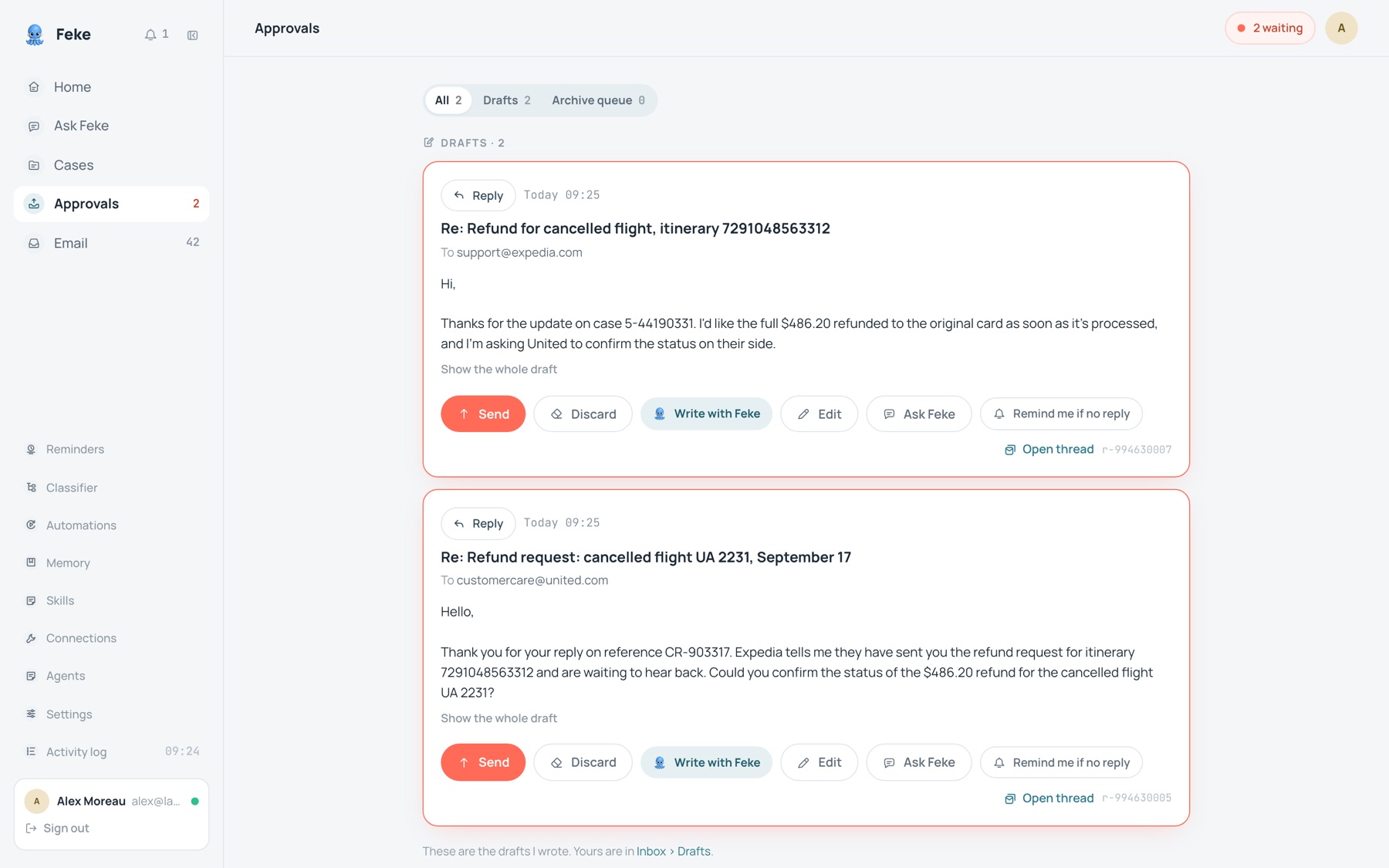1389x868 pixels.
Task: Select Approvals in sidebar
Action: click(x=111, y=204)
